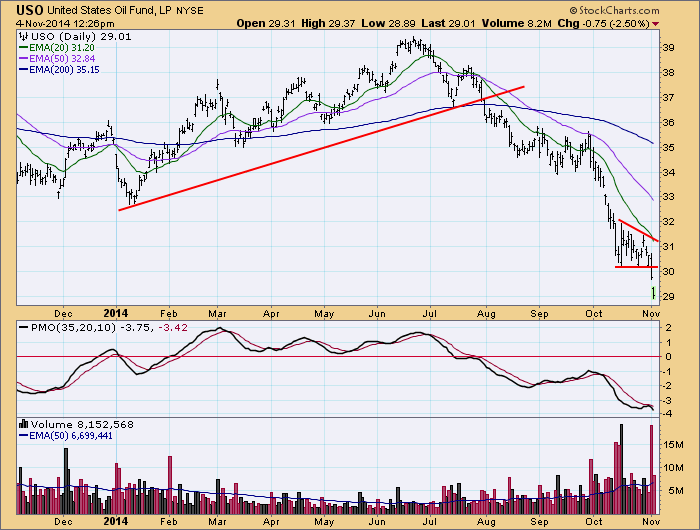Click the short red declining trendline in October
The width and height of the screenshot is (700, 530).
638,230
